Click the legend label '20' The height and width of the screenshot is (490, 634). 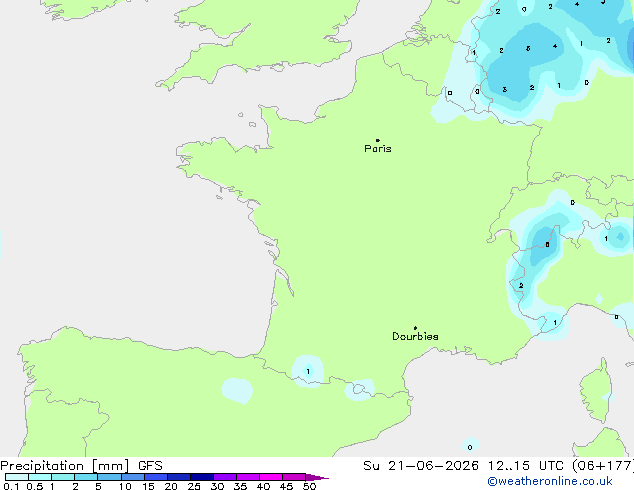click(171, 486)
